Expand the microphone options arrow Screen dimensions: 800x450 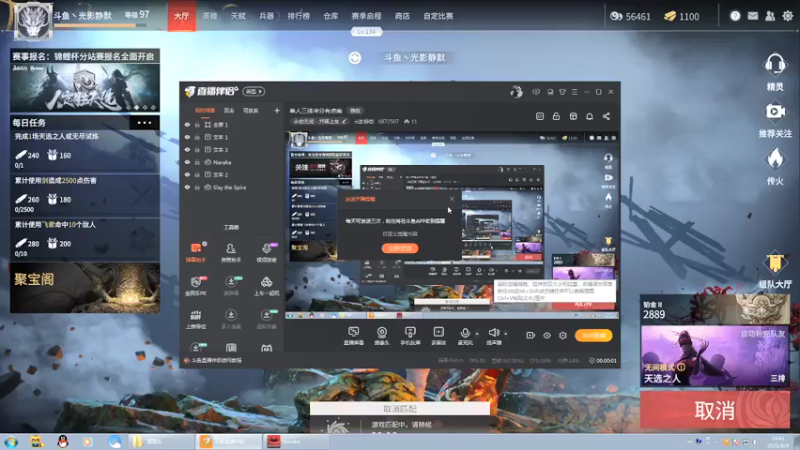click(477, 334)
